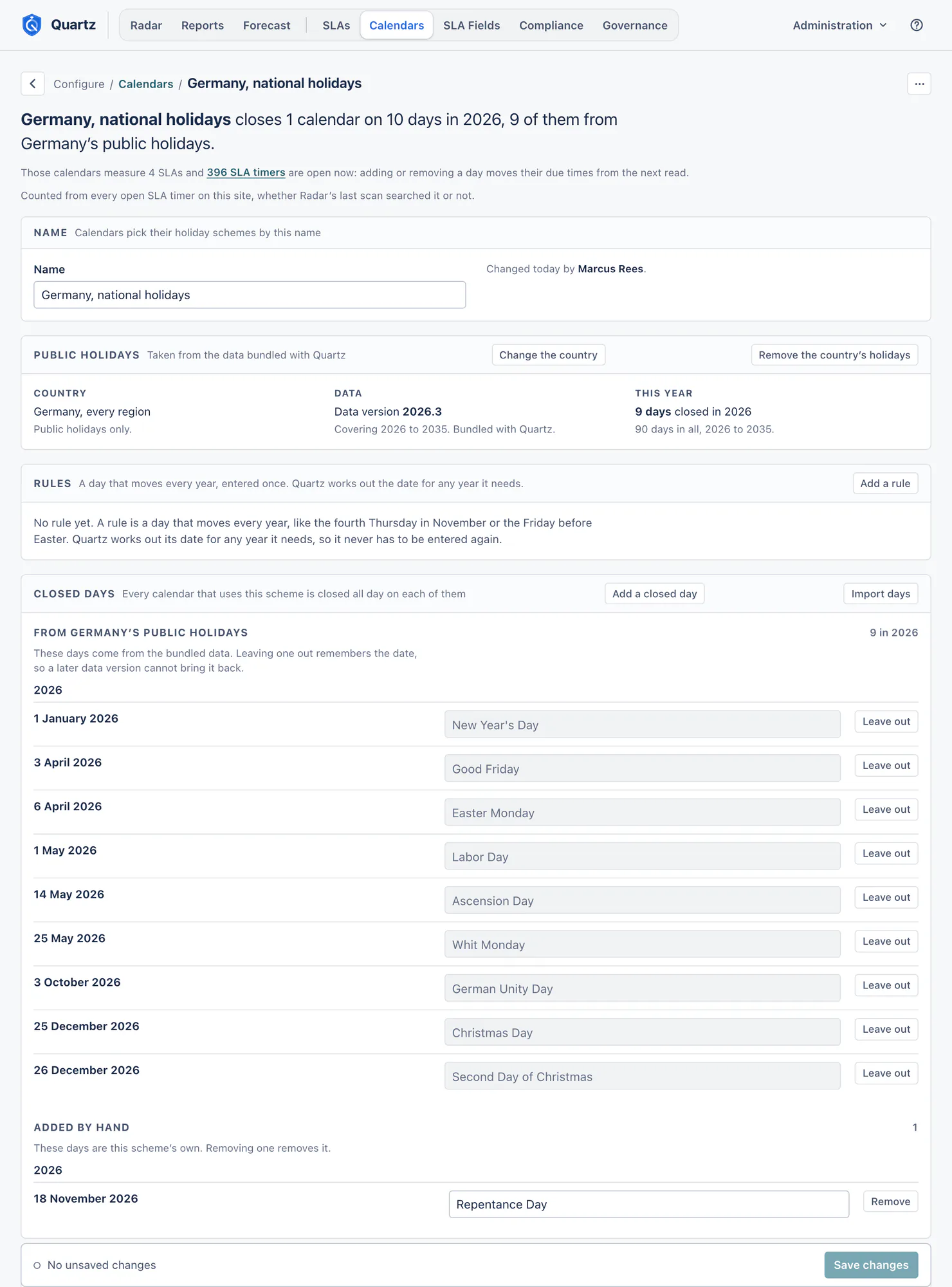Image resolution: width=952 pixels, height=1287 pixels.
Task: Remove the 18 November 2026 day
Action: pos(890,1202)
